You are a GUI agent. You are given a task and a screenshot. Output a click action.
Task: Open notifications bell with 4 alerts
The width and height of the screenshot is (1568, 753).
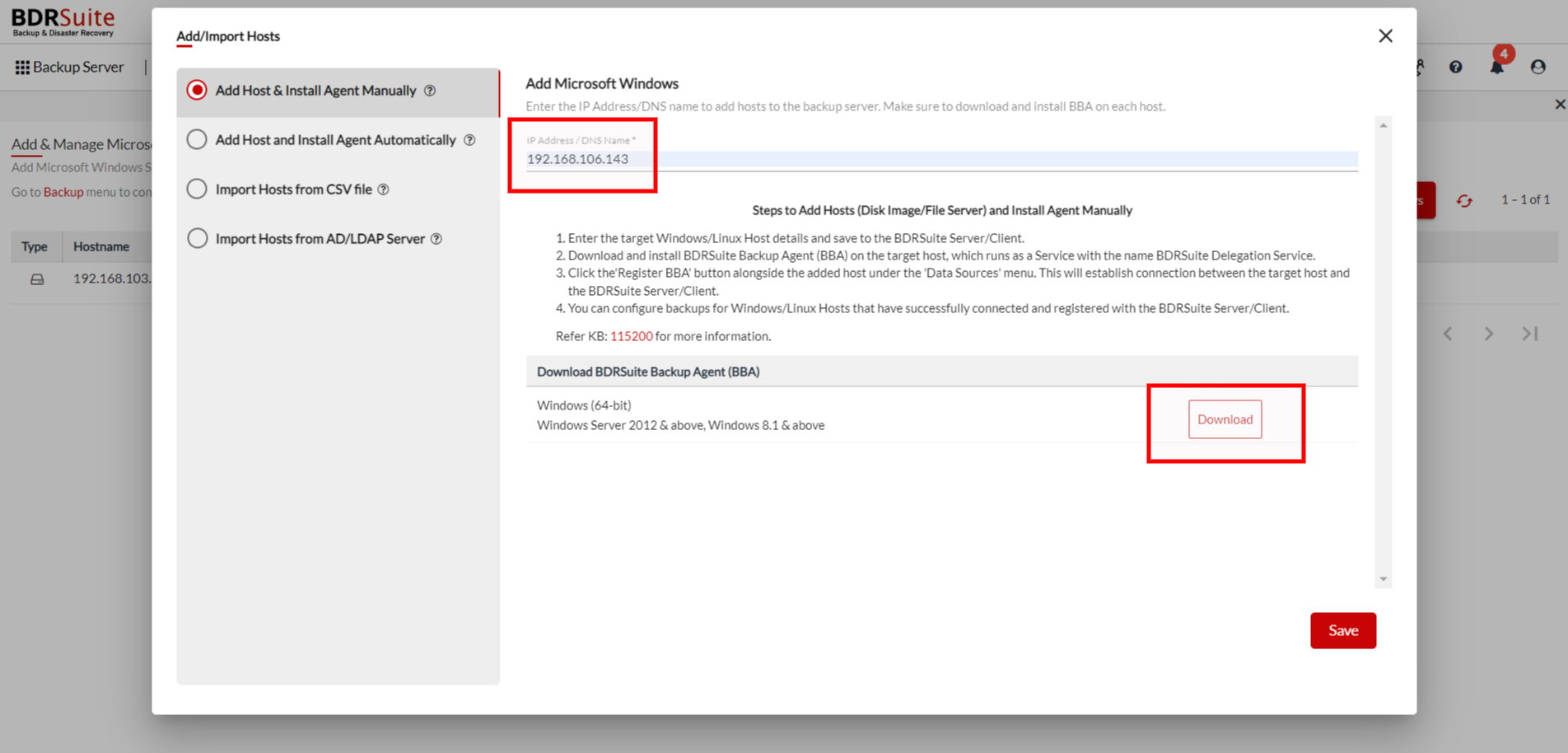(x=1497, y=67)
